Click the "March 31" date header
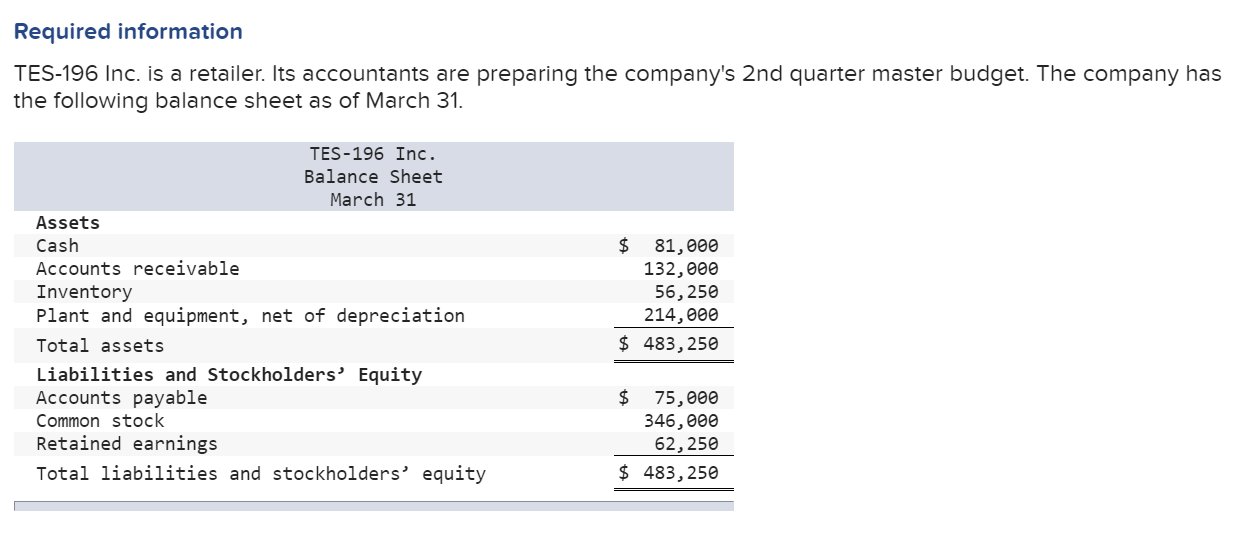 point(373,200)
